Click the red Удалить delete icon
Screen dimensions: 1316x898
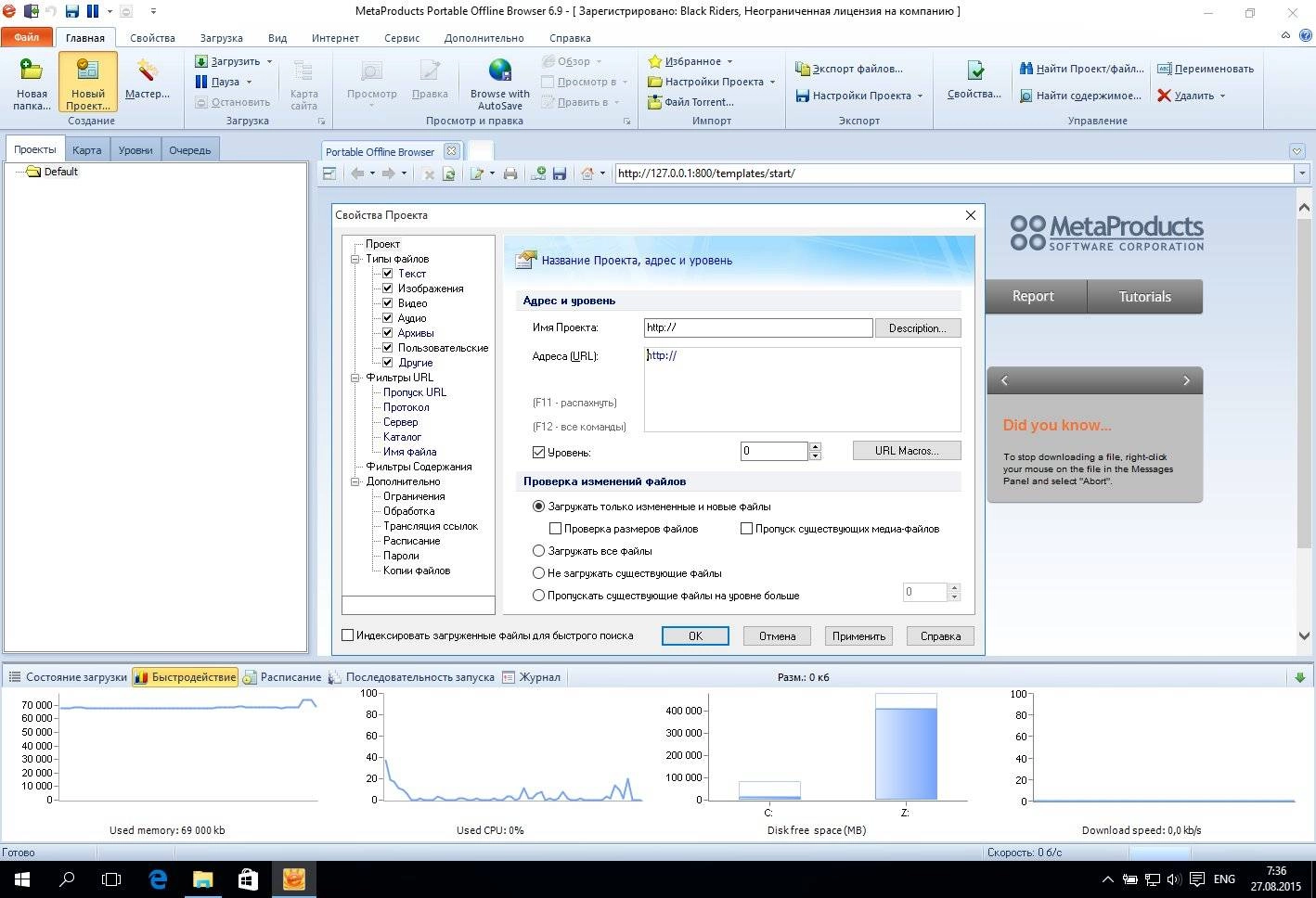(1164, 96)
